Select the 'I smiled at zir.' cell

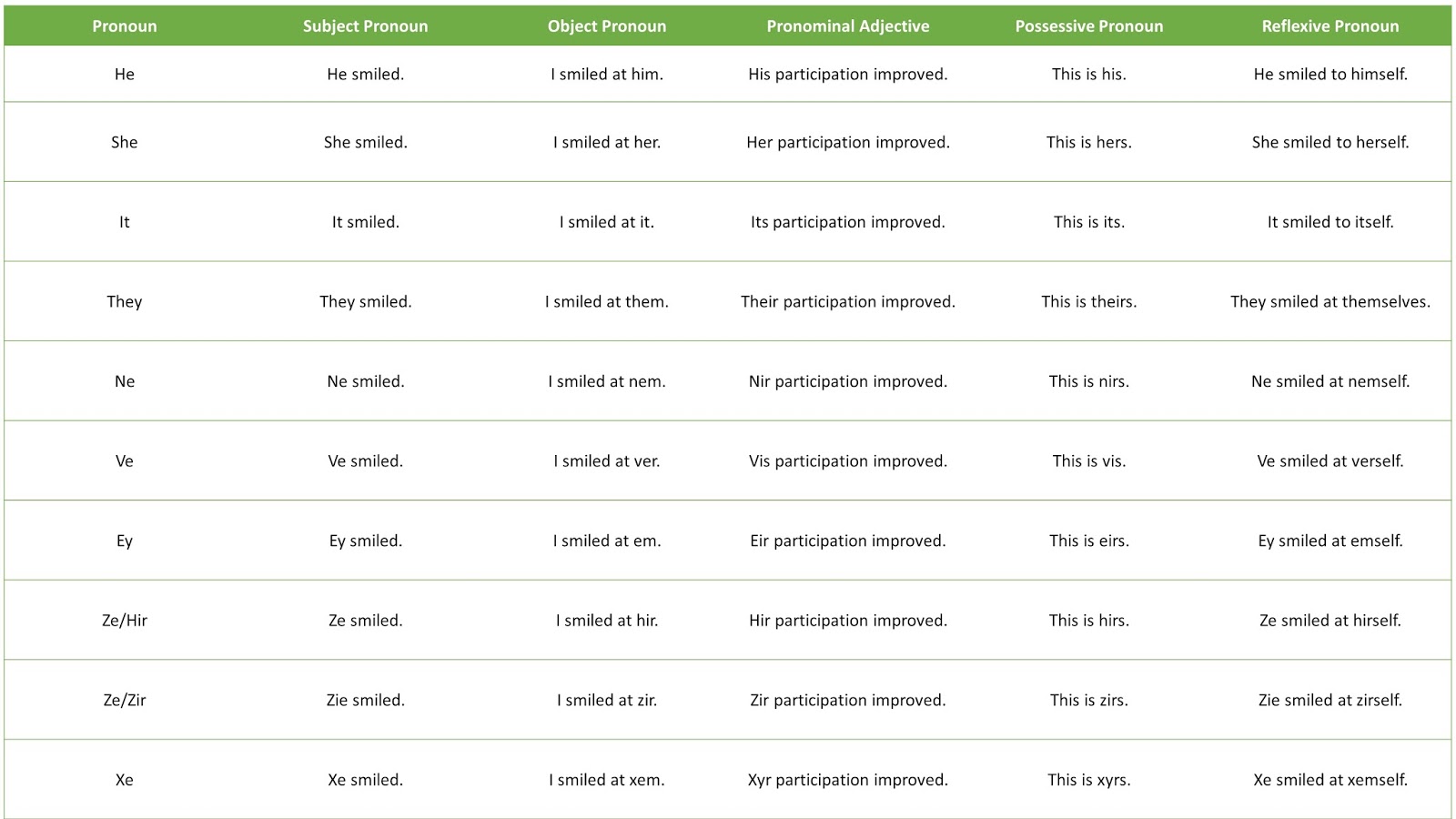(x=607, y=701)
